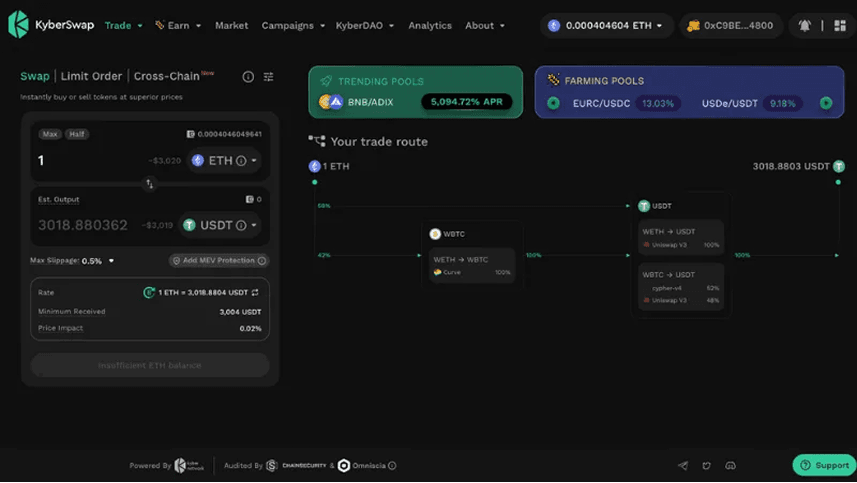Open wallet address 0xC9BE...4800

[731, 26]
